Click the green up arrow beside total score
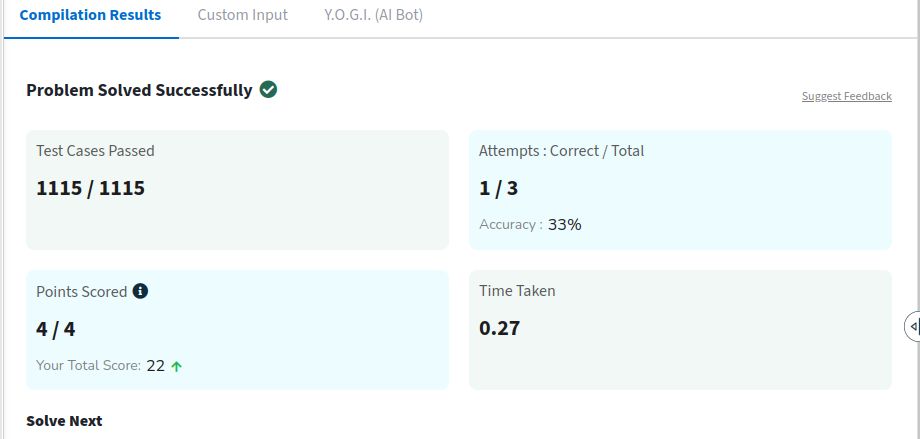The height and width of the screenshot is (439, 920). pyautogui.click(x=177, y=366)
